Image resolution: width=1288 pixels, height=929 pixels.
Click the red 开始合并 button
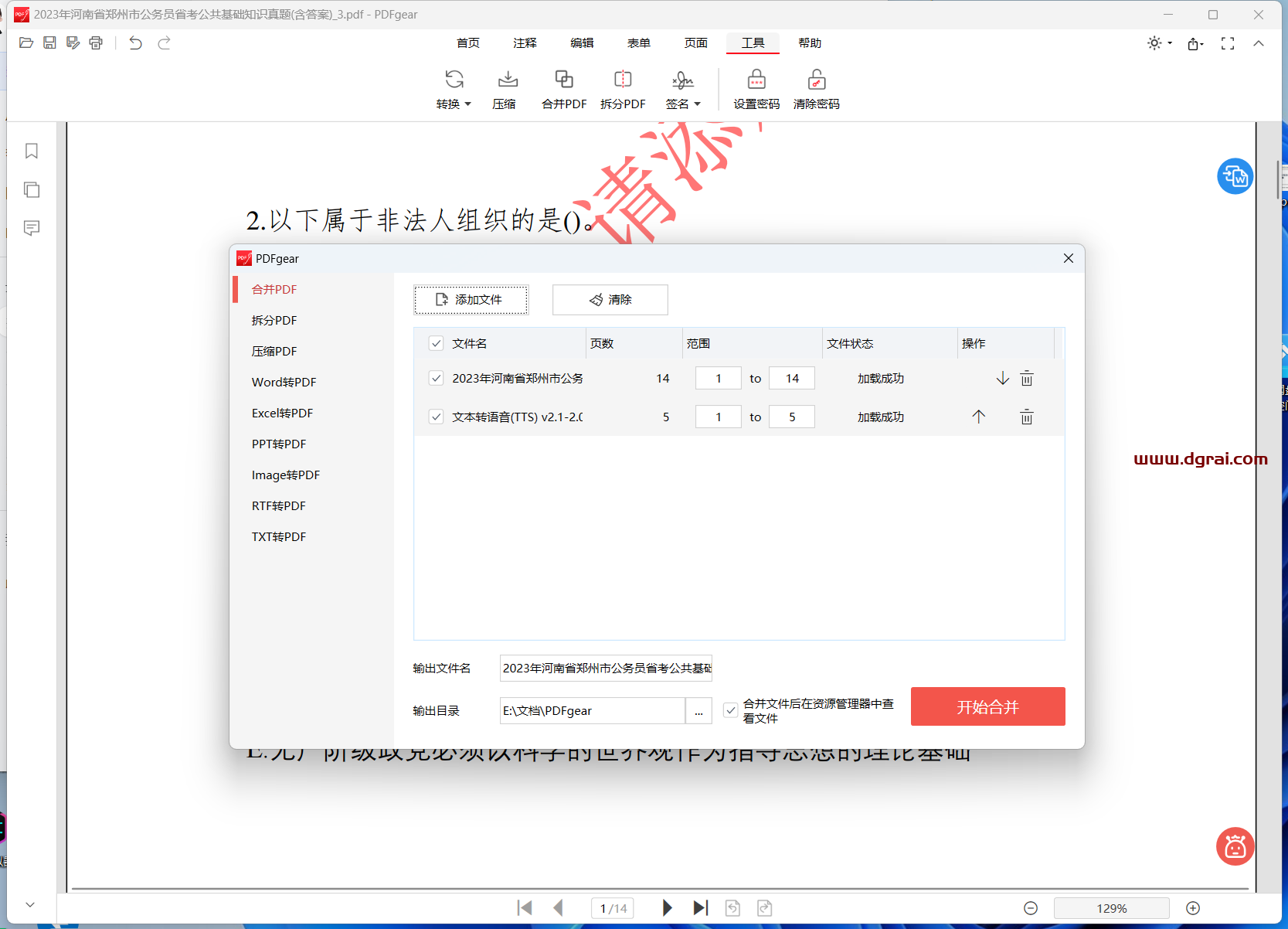(988, 706)
